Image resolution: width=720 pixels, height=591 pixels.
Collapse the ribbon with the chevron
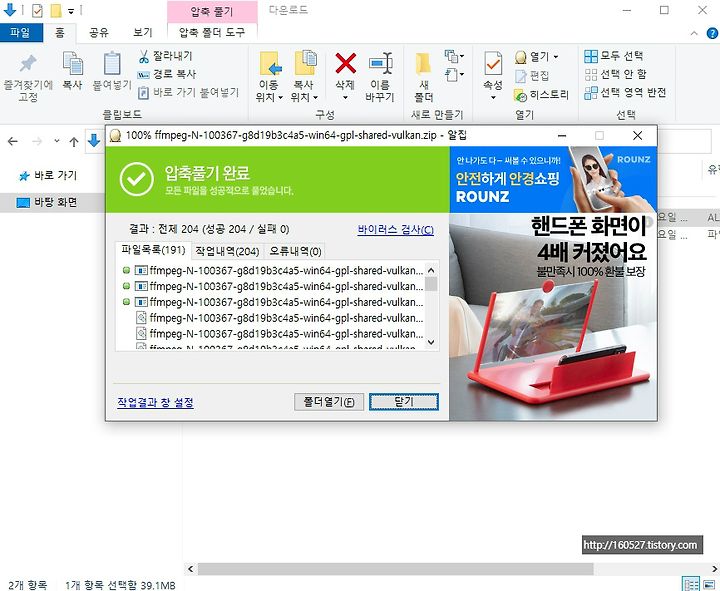click(694, 33)
